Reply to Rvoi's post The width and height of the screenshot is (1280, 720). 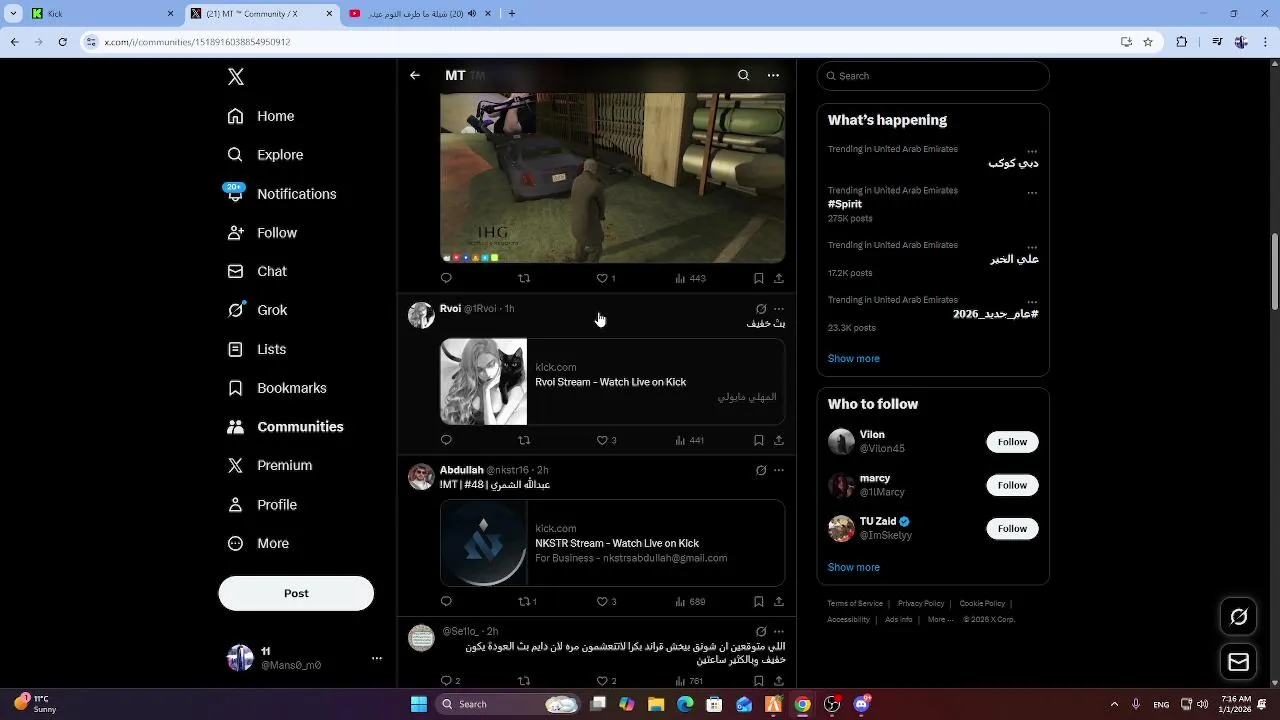pyautogui.click(x=446, y=440)
